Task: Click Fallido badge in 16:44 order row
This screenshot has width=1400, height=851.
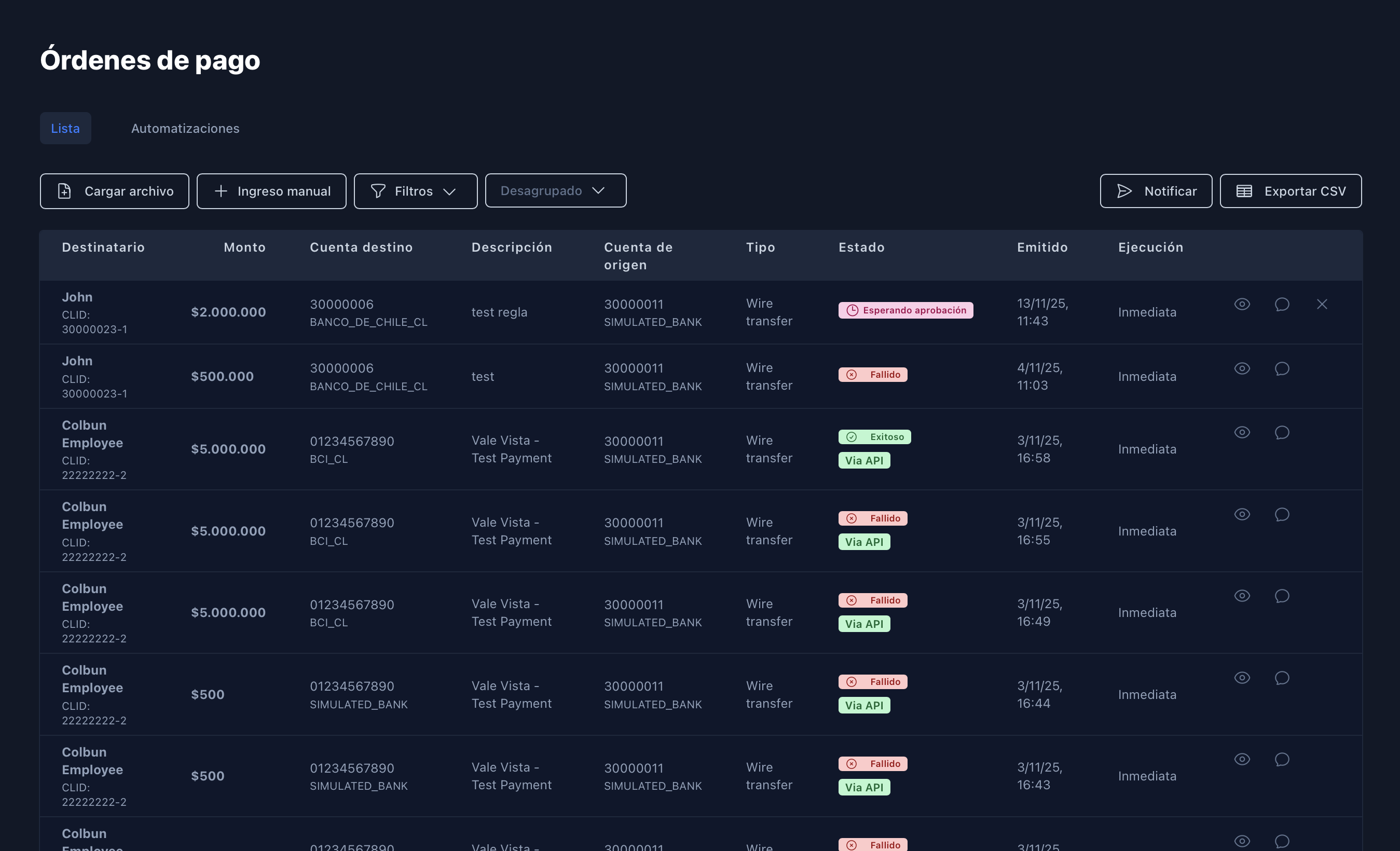Action: coord(873,682)
